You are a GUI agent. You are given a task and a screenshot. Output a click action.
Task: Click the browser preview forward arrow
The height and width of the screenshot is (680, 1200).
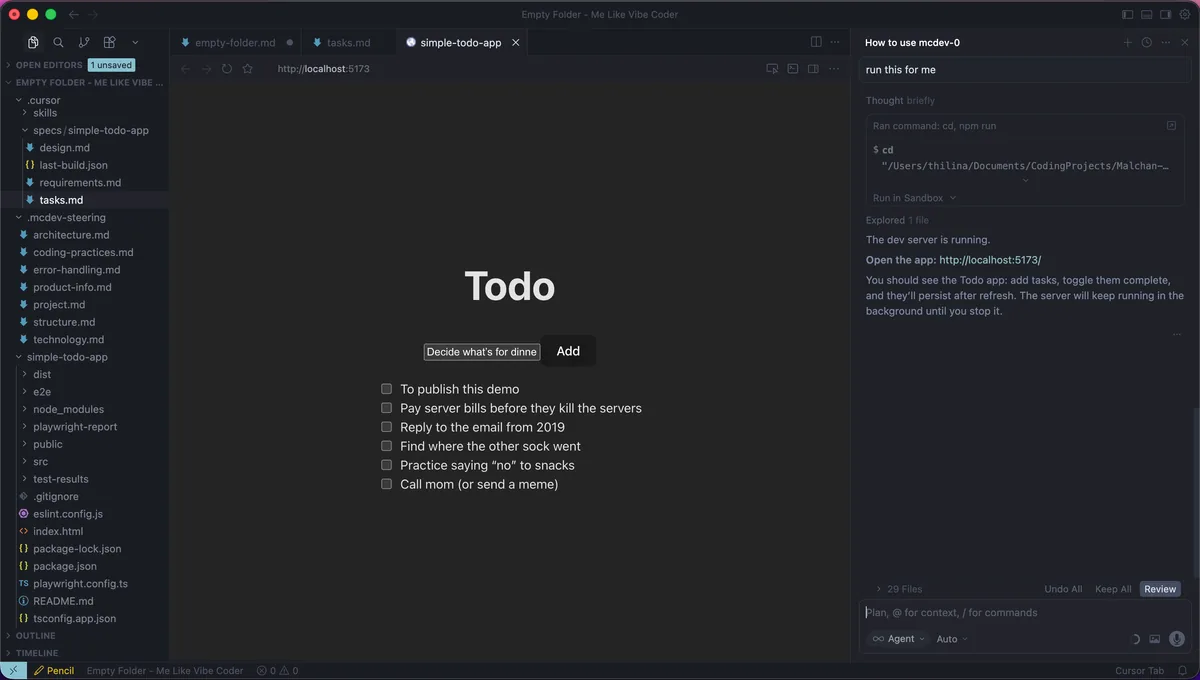coord(206,69)
